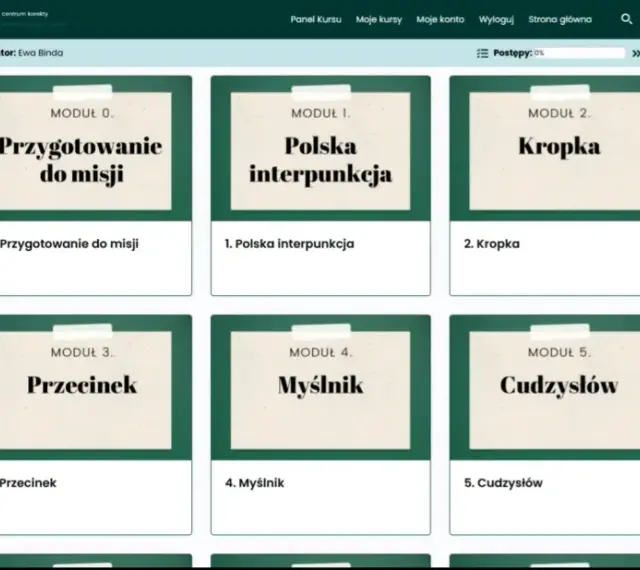Screen dimensions: 640x570
Task: Click the Postępy progress bar
Action: (x=579, y=53)
